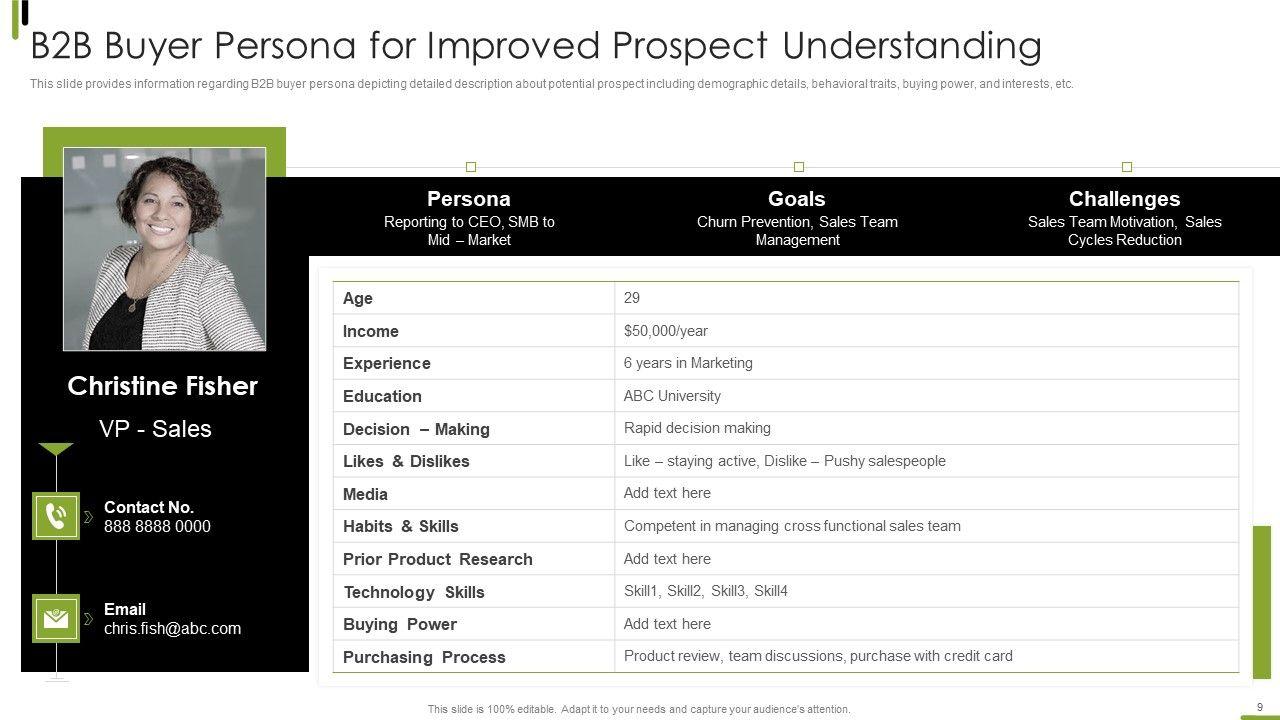The width and height of the screenshot is (1280, 720).
Task: Click the Prior Product Research text field
Action: click(x=667, y=559)
